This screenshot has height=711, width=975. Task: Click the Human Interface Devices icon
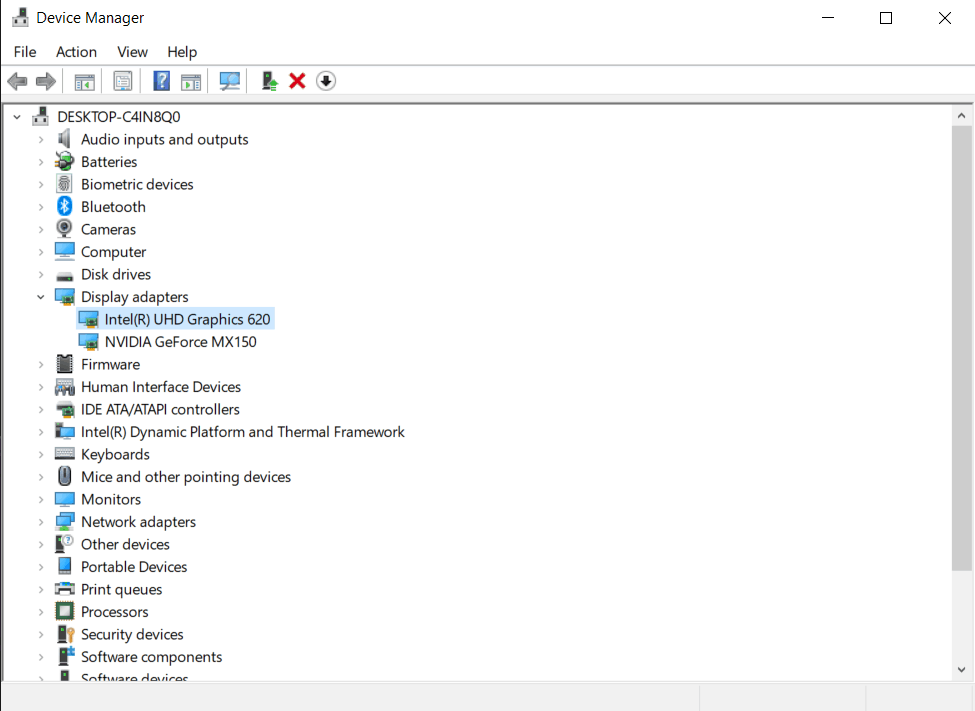point(65,387)
